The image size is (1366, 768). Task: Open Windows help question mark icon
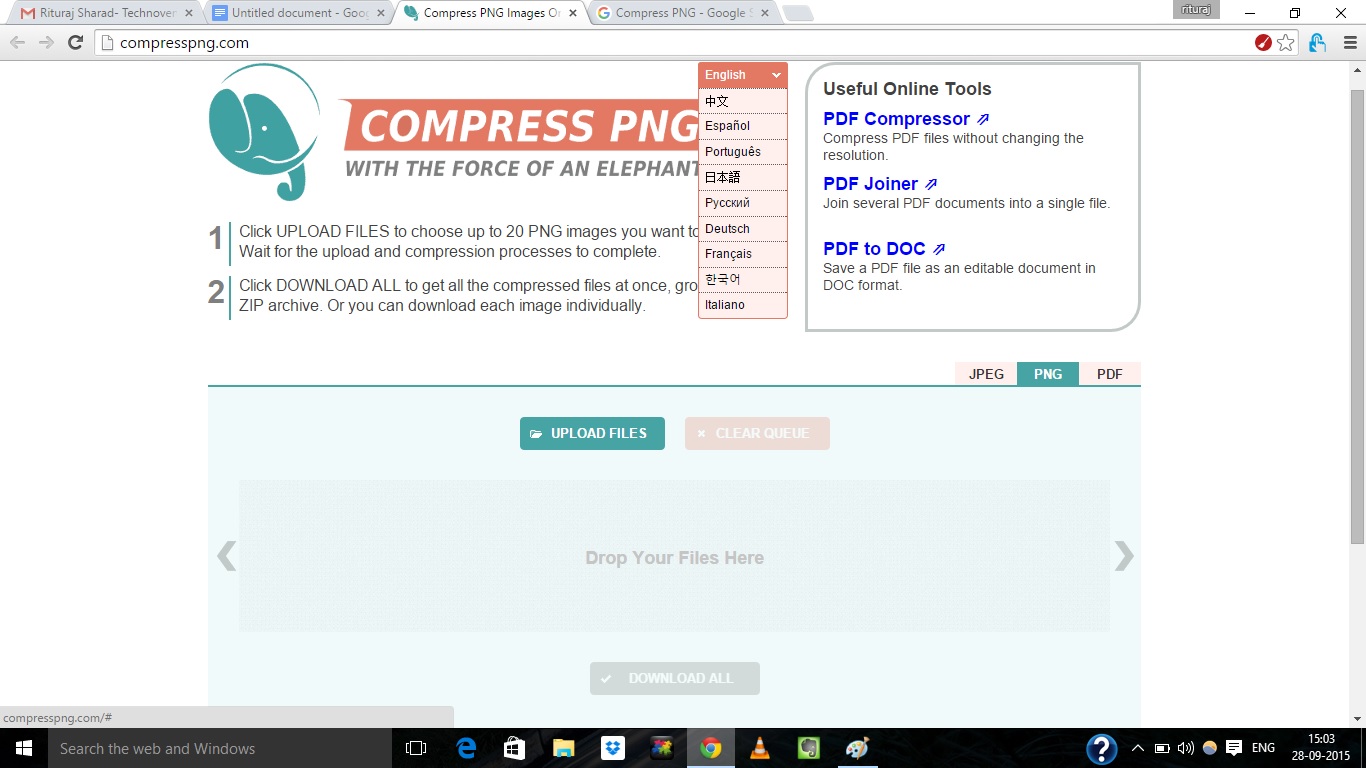[x=1101, y=748]
